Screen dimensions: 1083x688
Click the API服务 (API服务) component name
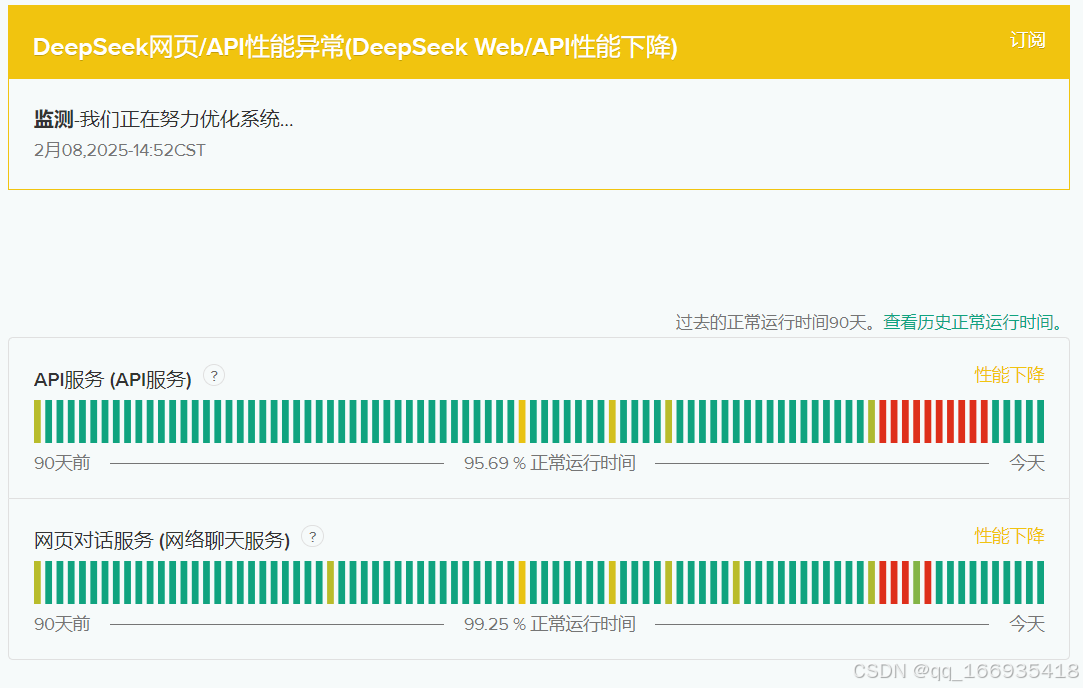pyautogui.click(x=113, y=379)
